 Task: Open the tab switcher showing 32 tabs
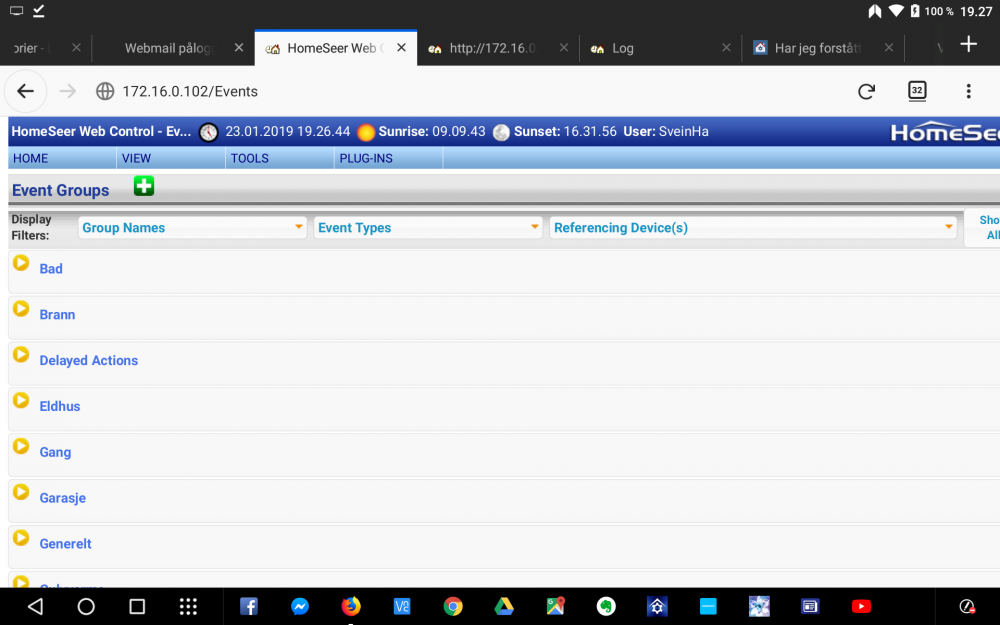click(917, 91)
